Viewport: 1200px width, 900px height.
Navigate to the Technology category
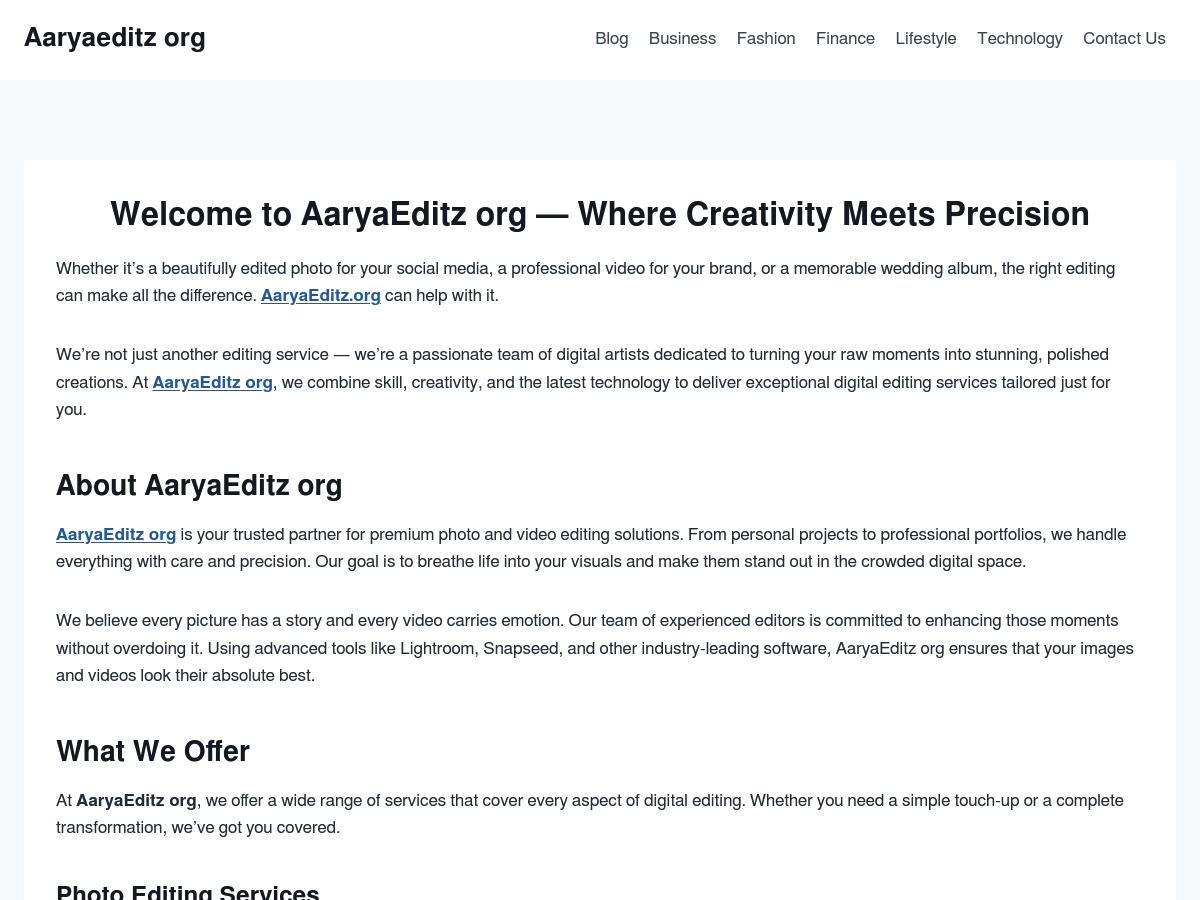click(1019, 38)
